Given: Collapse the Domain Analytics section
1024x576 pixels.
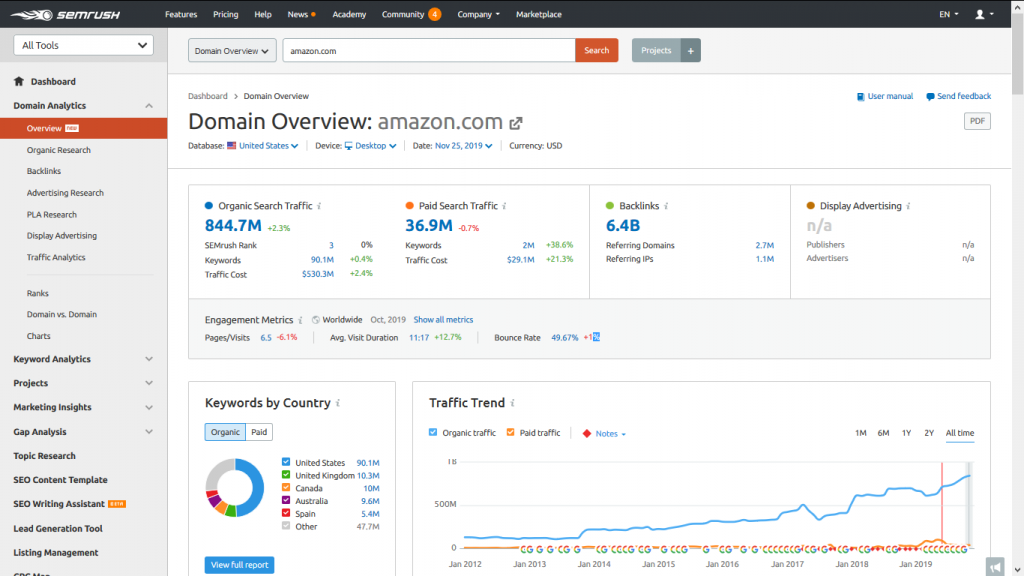Looking at the screenshot, I should click(x=149, y=106).
